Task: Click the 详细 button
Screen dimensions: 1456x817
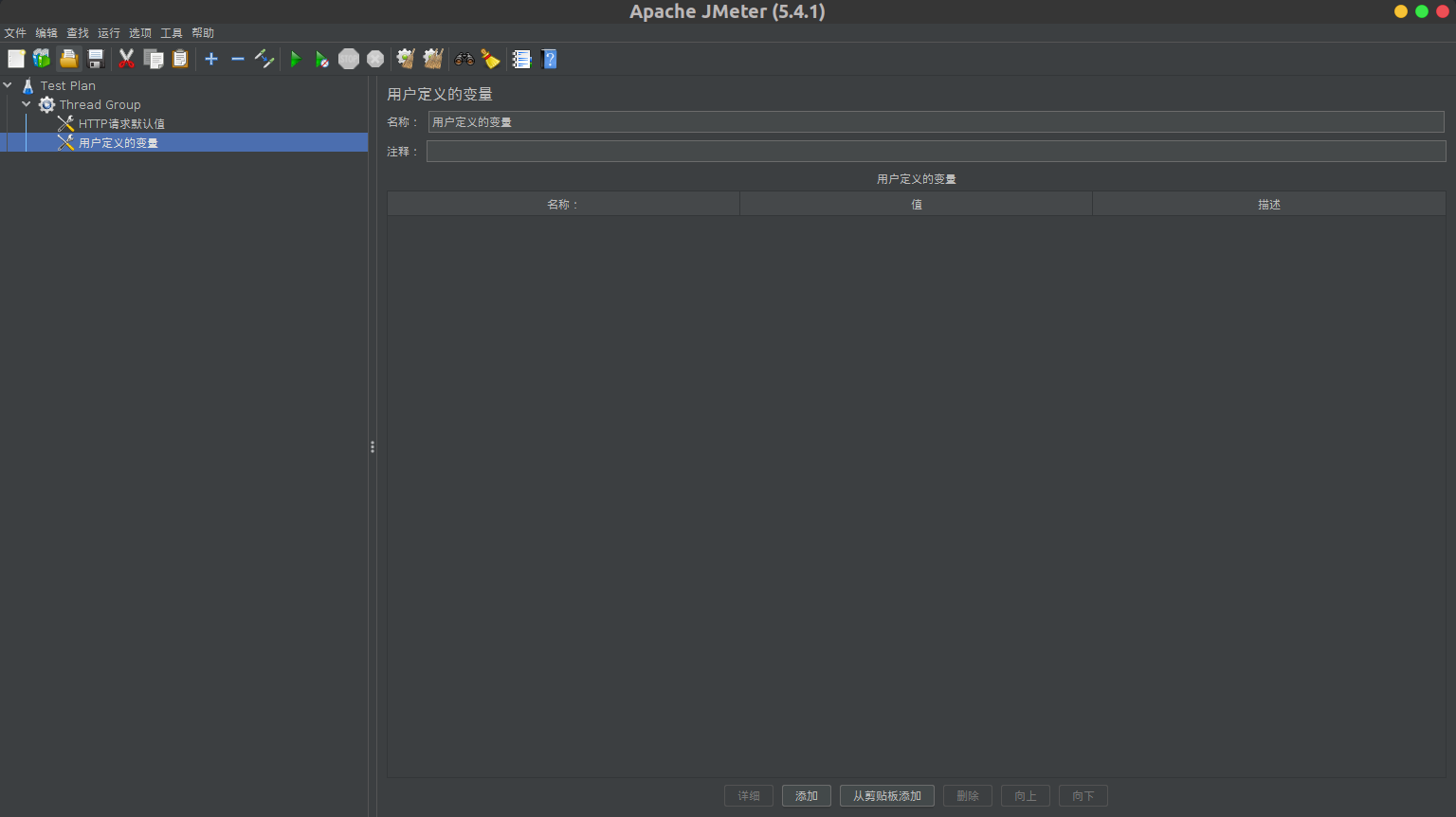Action: [x=749, y=796]
